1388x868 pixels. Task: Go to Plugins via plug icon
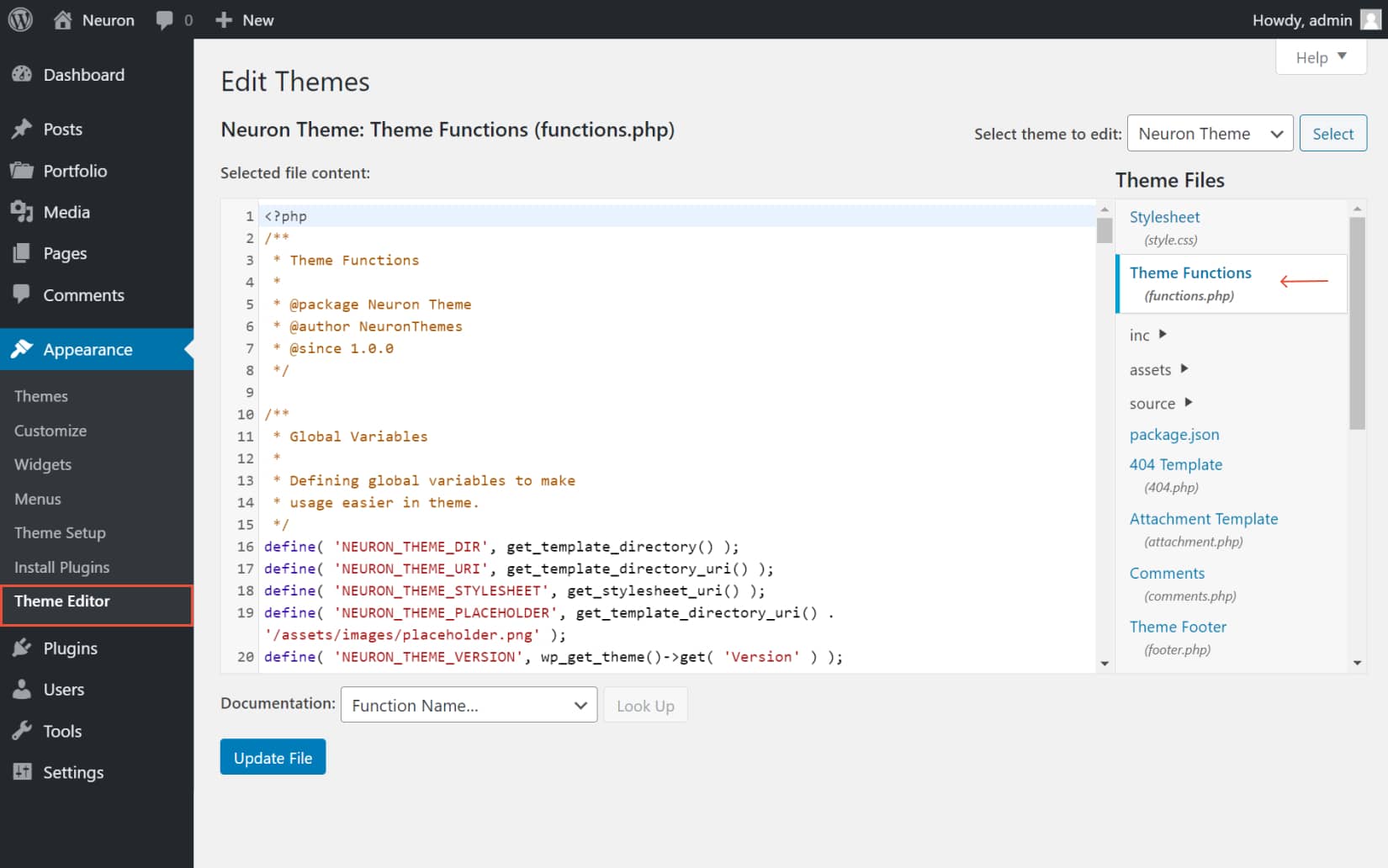(x=22, y=648)
